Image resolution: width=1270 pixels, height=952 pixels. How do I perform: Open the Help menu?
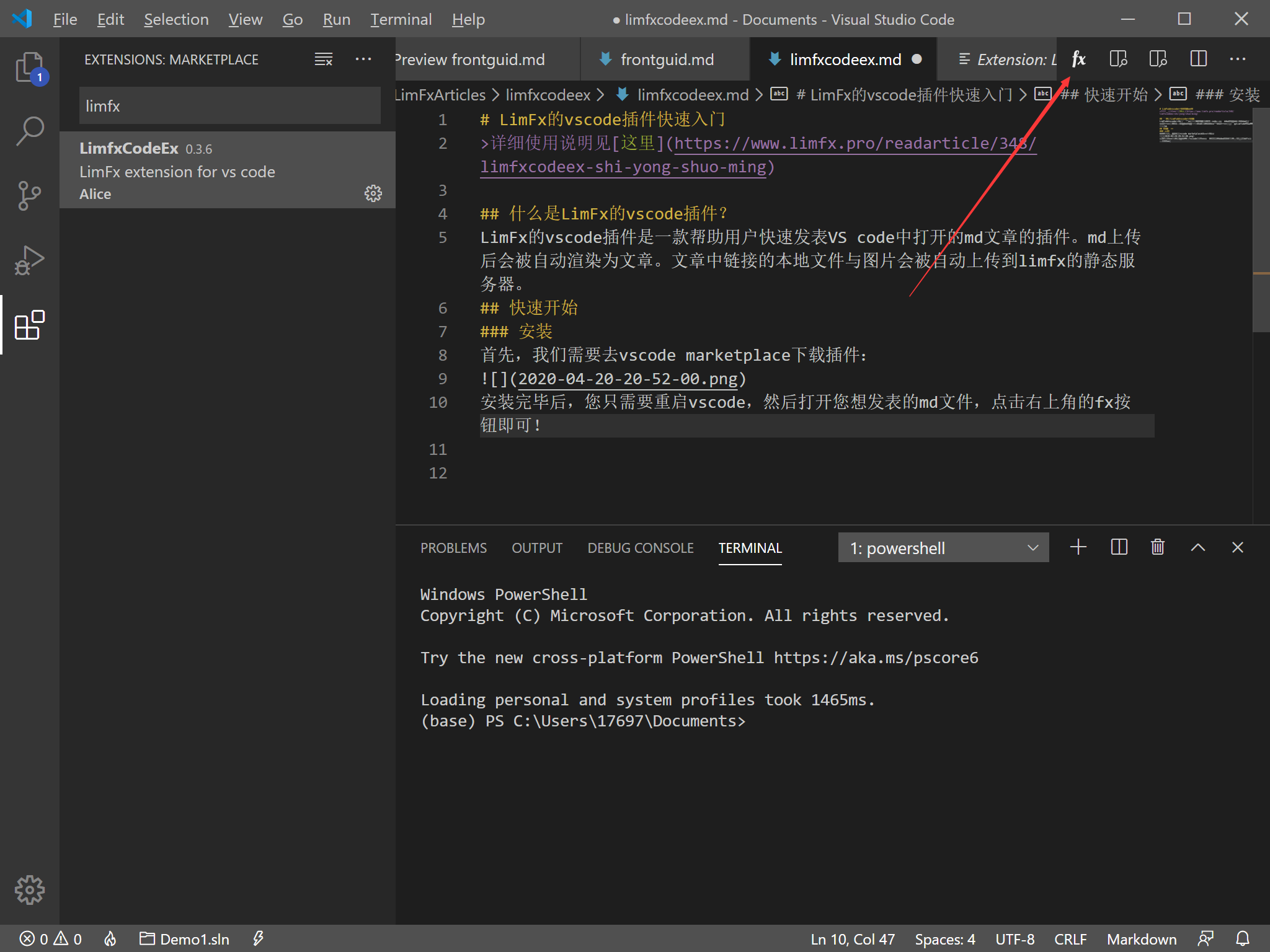coord(468,19)
